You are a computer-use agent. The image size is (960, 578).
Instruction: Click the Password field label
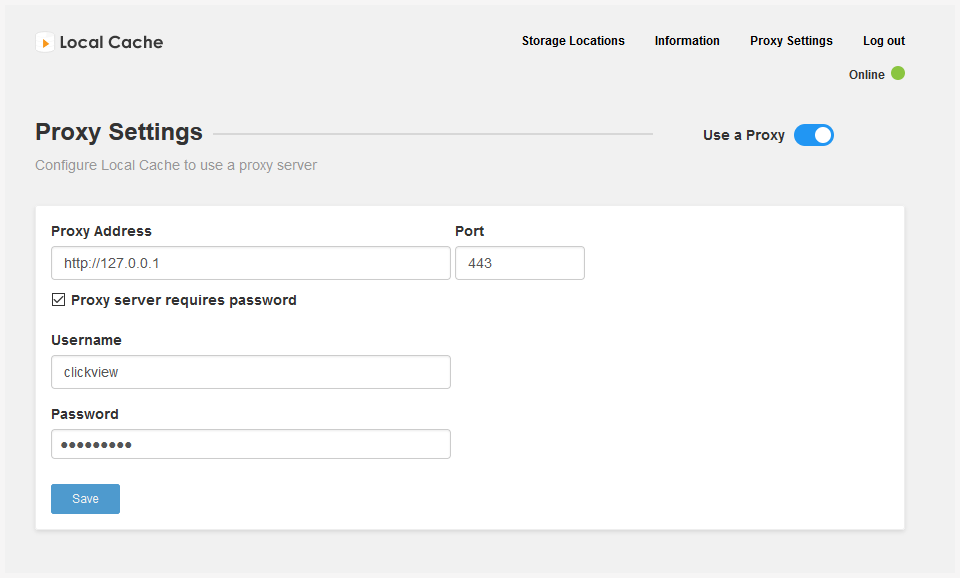click(x=85, y=415)
